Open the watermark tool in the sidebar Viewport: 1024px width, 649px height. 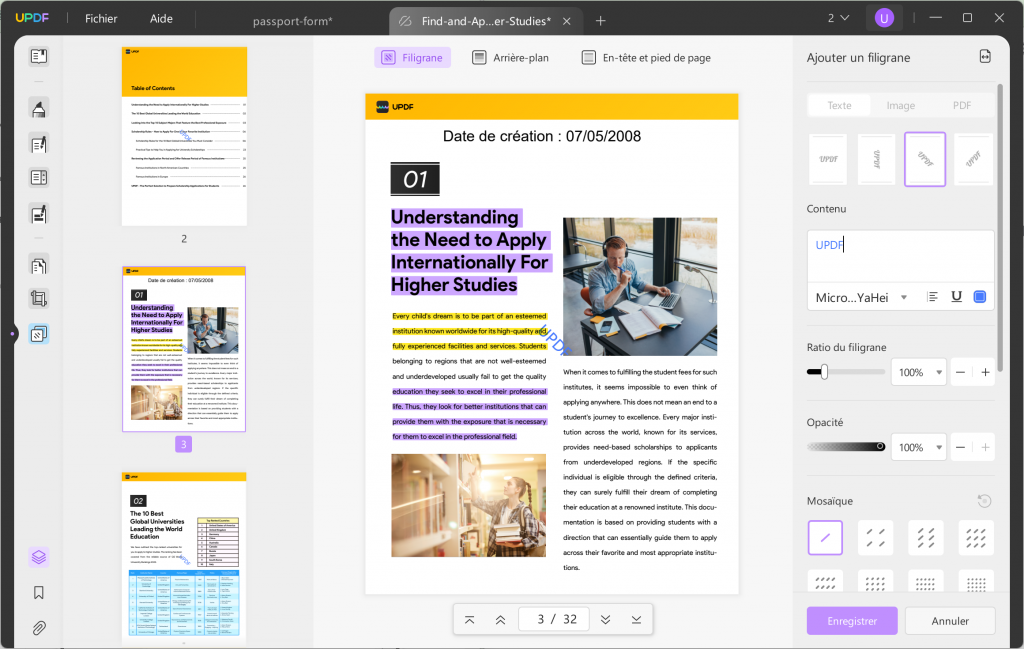point(38,333)
